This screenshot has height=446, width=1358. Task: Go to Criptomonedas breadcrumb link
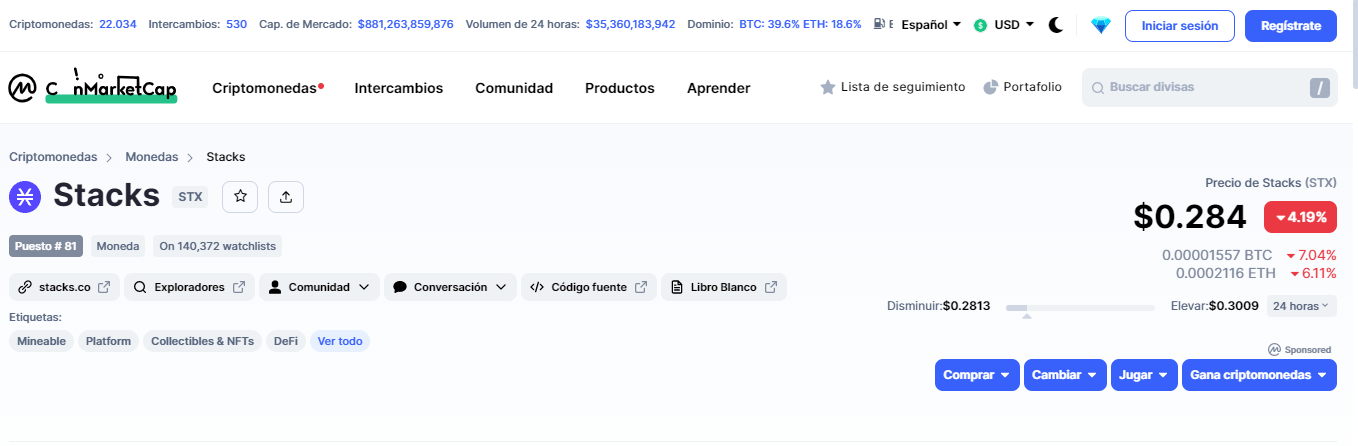click(x=53, y=157)
